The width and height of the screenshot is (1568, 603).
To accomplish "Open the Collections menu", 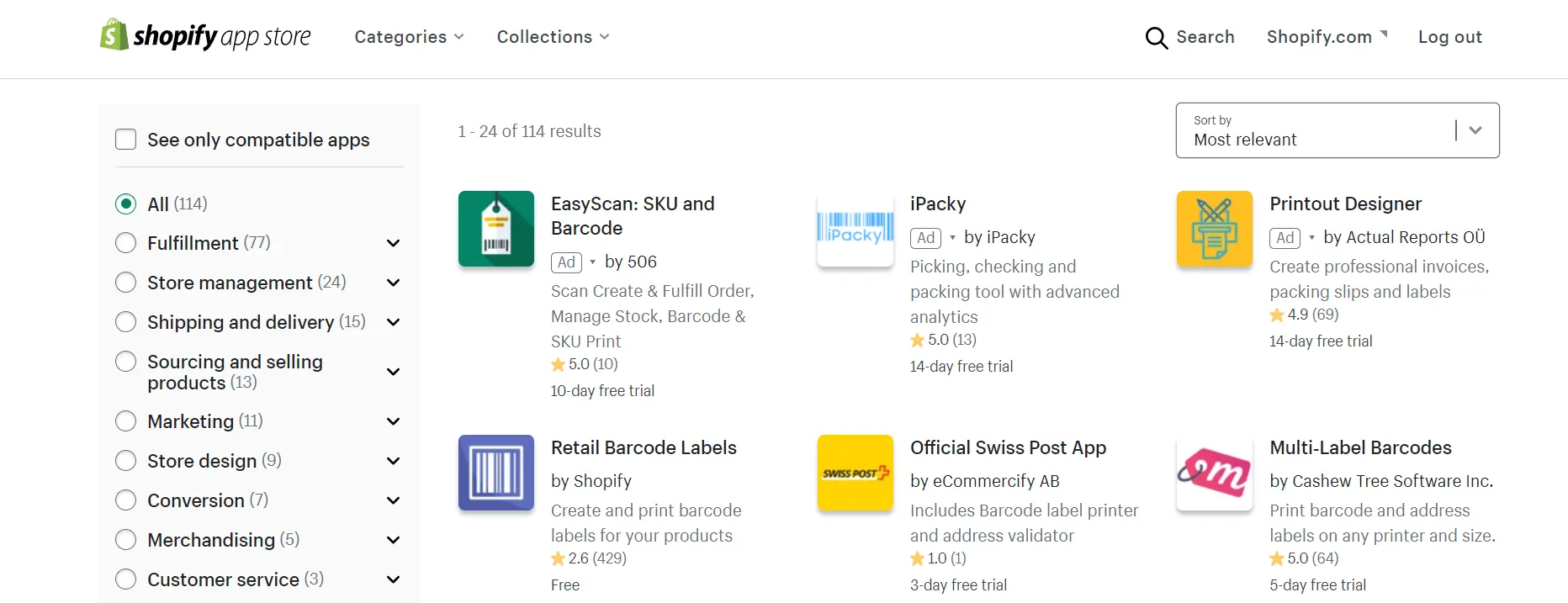I will coord(553,37).
